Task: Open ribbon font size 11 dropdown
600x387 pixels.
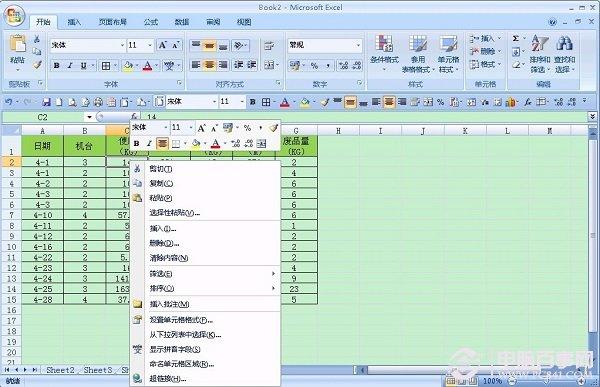Action: 150,45
